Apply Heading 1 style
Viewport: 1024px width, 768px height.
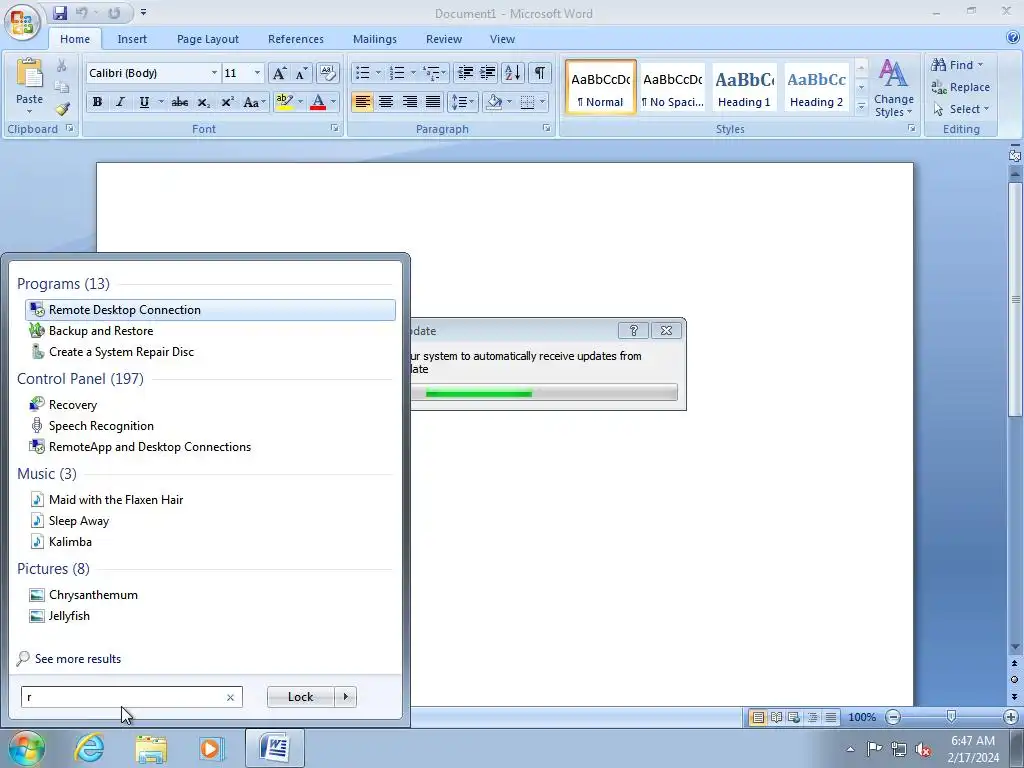tap(744, 88)
